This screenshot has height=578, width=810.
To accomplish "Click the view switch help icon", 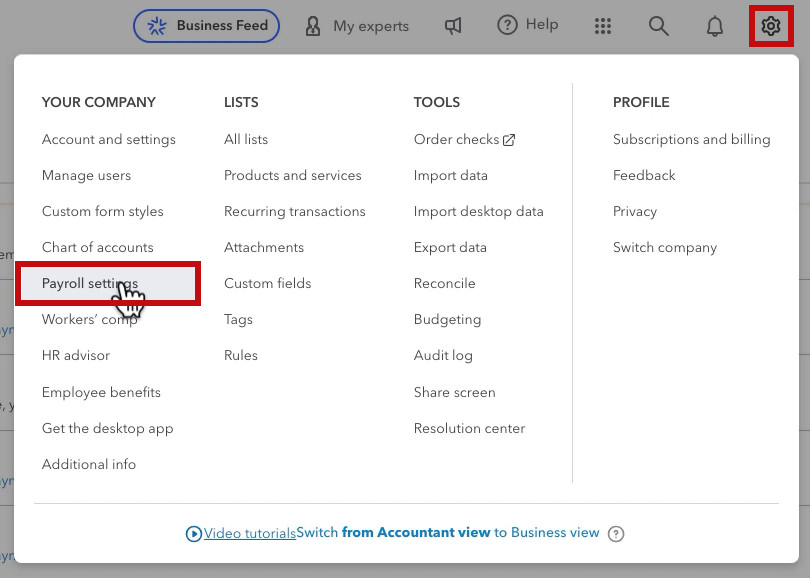I will [x=616, y=534].
